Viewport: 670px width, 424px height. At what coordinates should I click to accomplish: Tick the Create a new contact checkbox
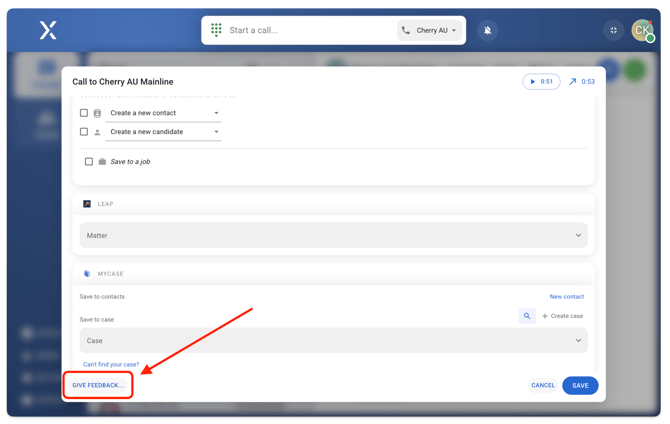(x=84, y=113)
